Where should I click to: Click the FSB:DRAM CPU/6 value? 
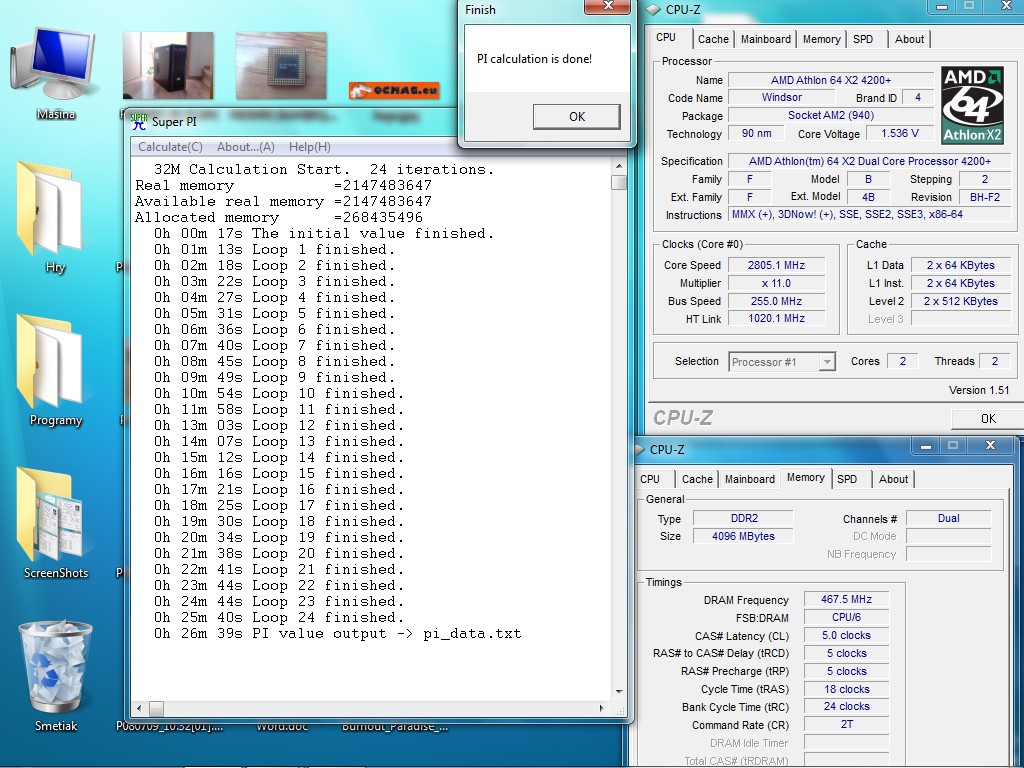pyautogui.click(x=846, y=617)
